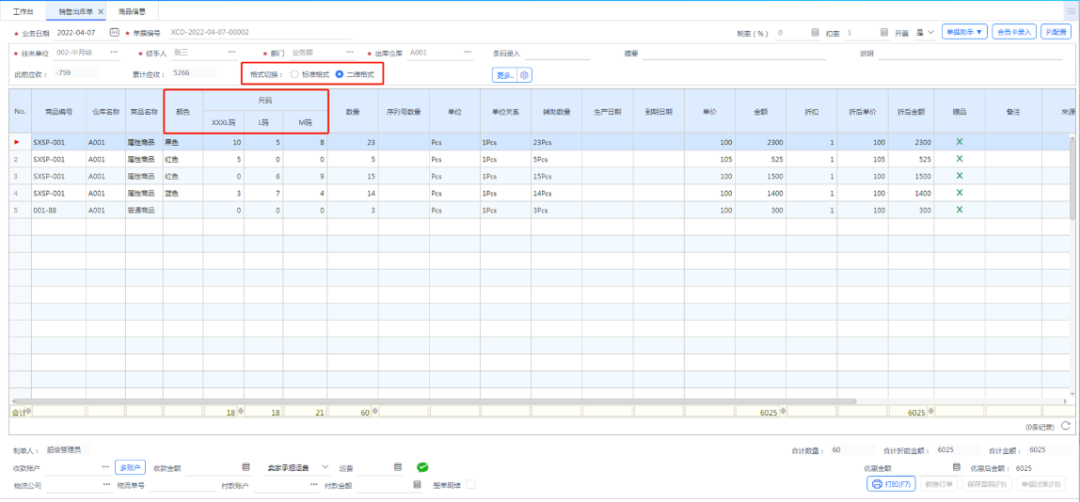
Task: Click the grid's horizontal scrollbar
Action: pyautogui.click(x=430, y=401)
